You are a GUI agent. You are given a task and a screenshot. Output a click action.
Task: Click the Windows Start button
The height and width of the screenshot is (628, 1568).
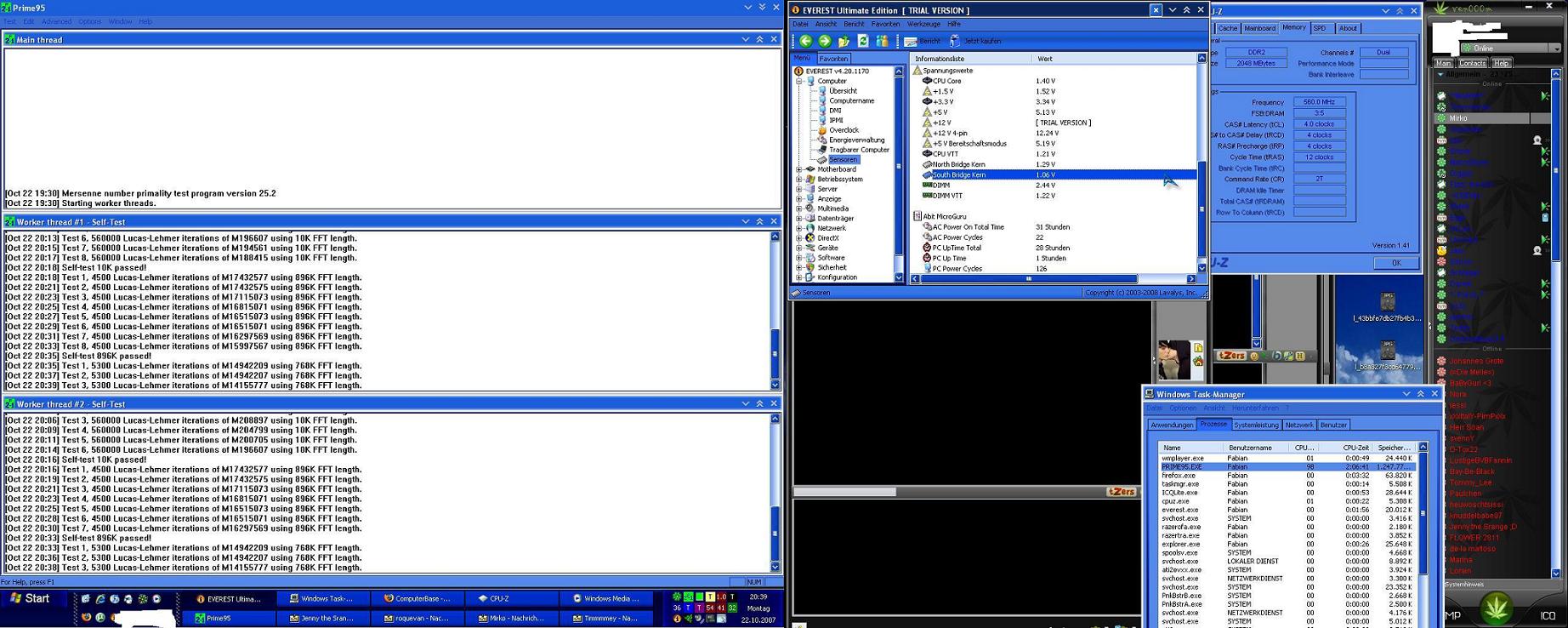31,599
